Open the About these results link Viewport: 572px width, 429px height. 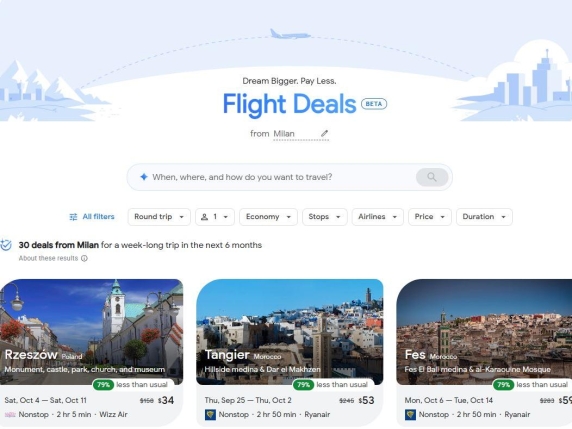(x=48, y=258)
